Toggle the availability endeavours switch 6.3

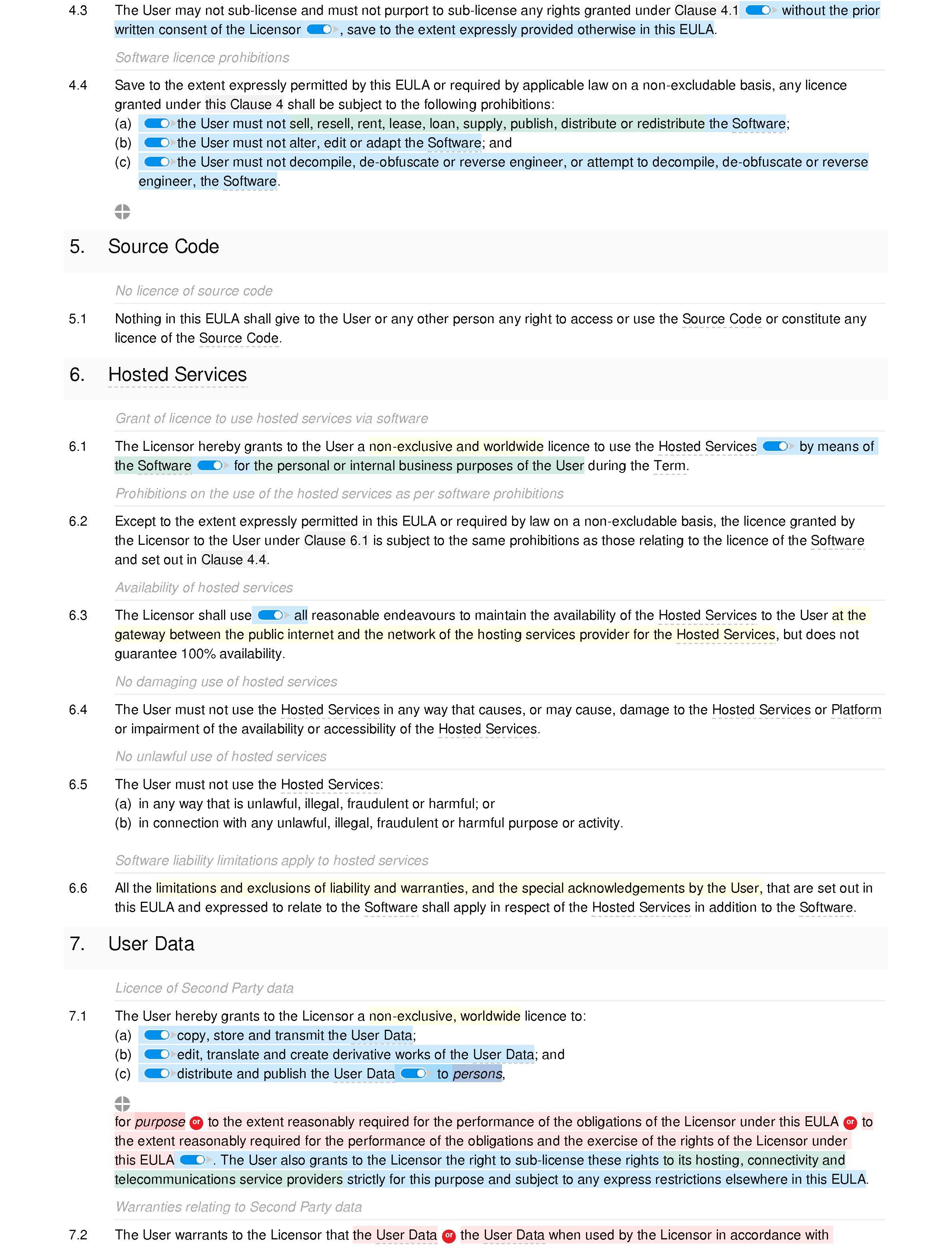point(273,614)
